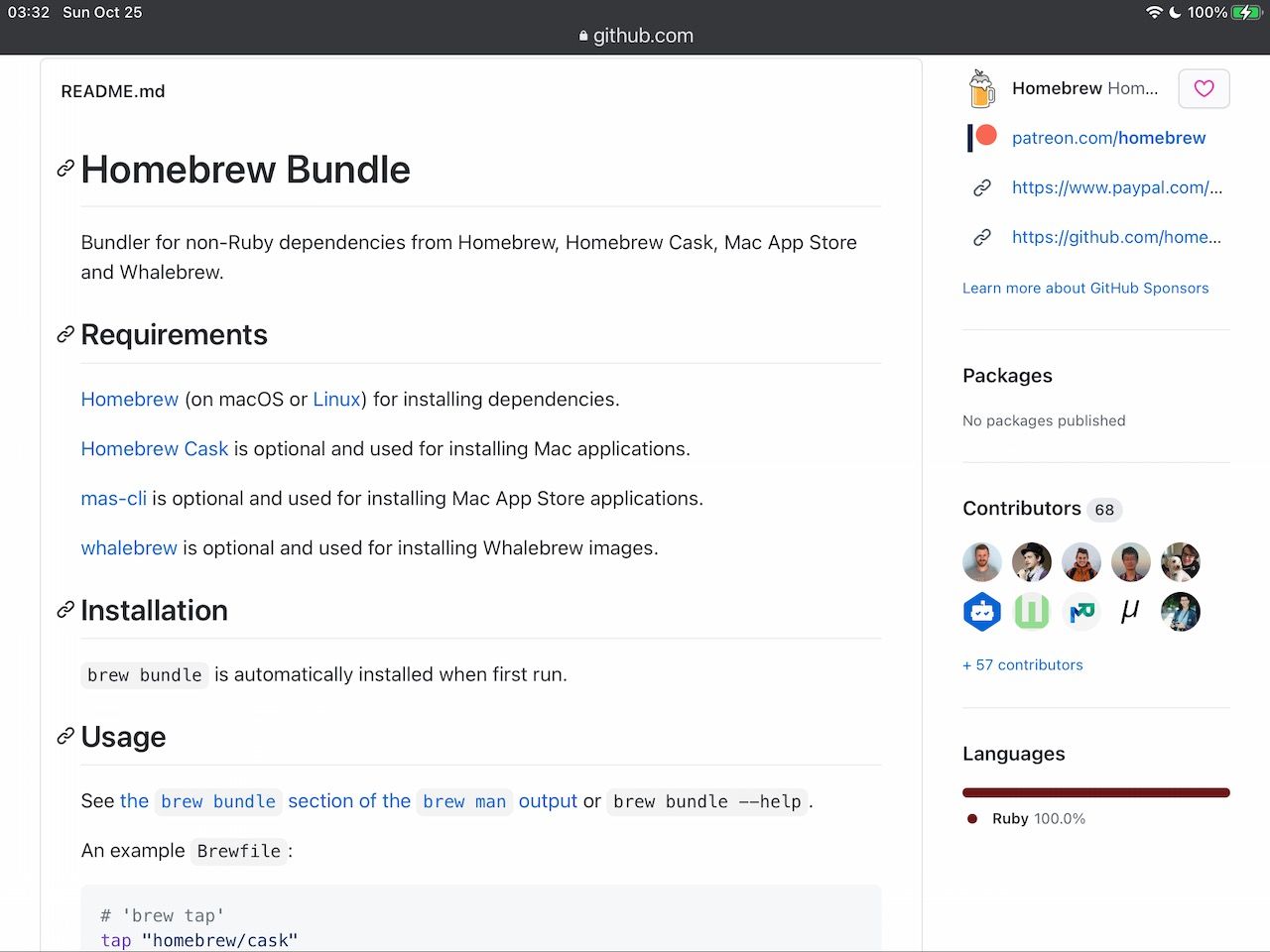
Task: Open patreon.com/homebrew link
Action: click(1108, 138)
